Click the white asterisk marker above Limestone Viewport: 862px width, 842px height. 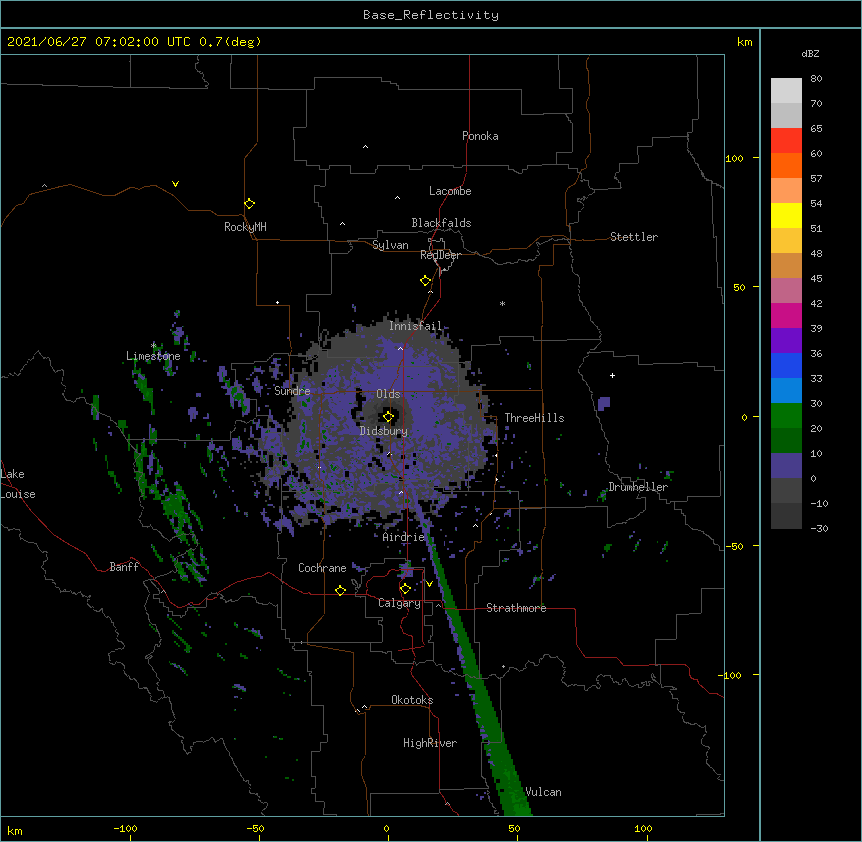coord(154,345)
